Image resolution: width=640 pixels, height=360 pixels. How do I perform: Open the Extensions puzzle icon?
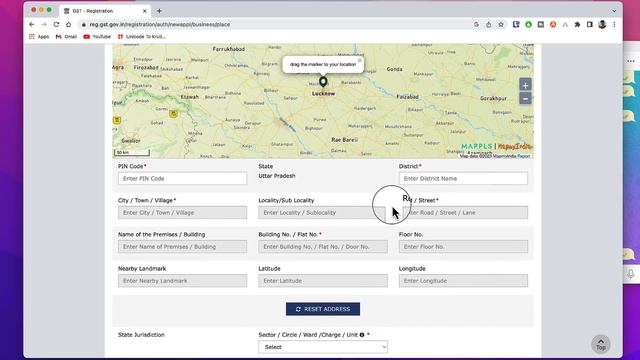click(577, 24)
